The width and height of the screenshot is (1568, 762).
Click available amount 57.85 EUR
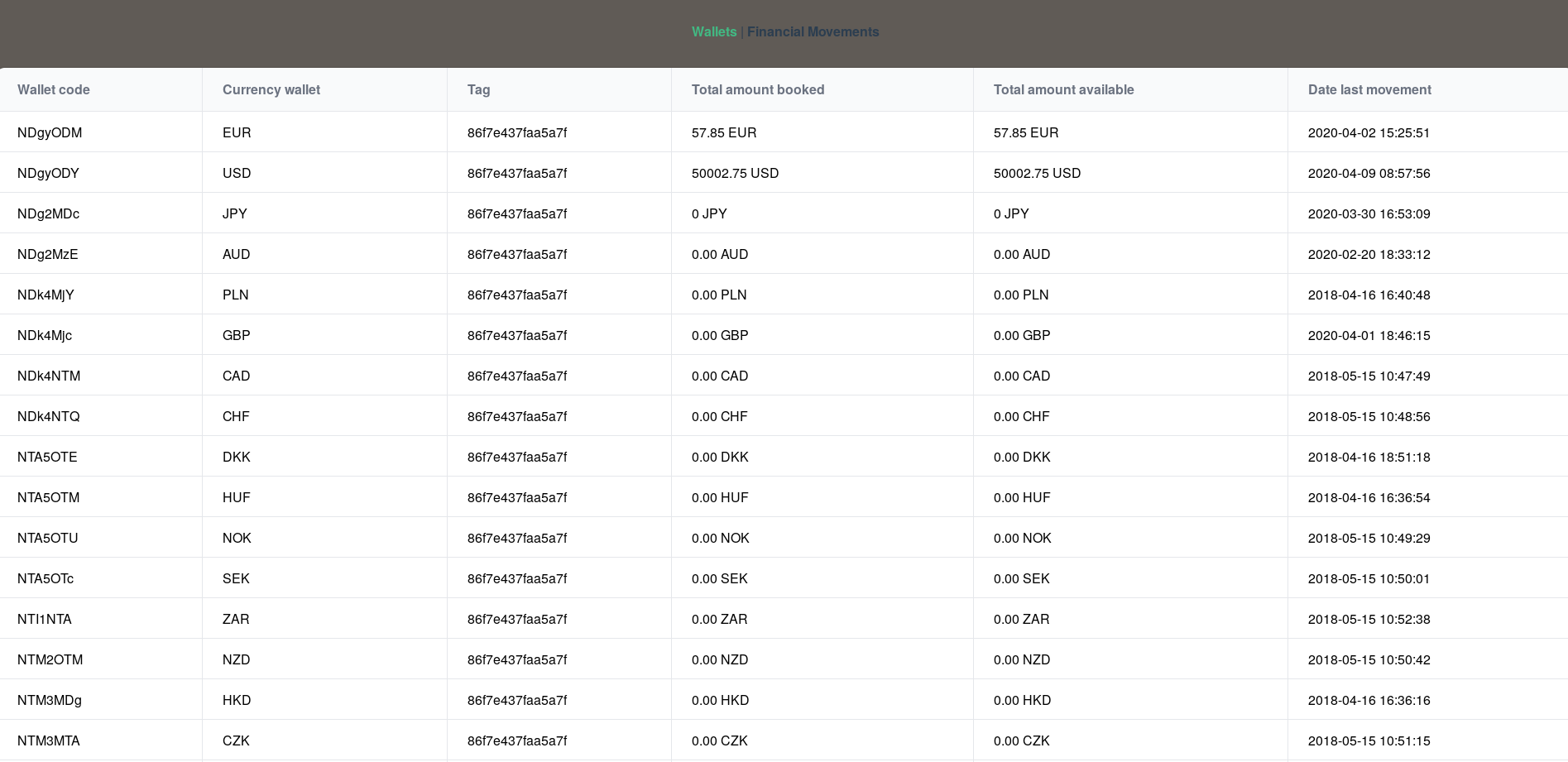pos(1026,132)
